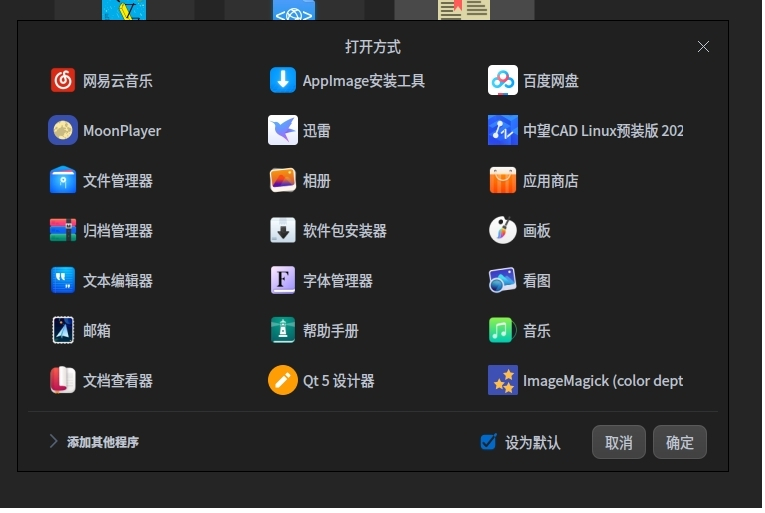Choose the 软件包安装器 installer icon
Screen dimensions: 765x513
283,230
